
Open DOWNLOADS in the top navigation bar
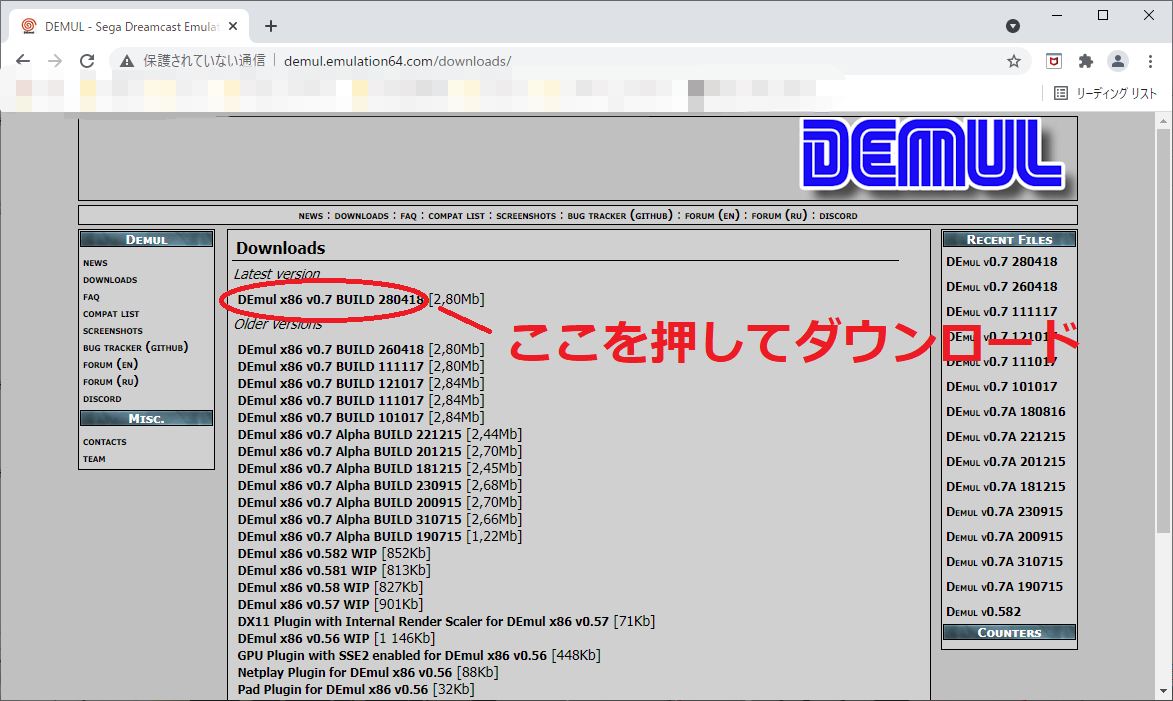click(x=361, y=215)
